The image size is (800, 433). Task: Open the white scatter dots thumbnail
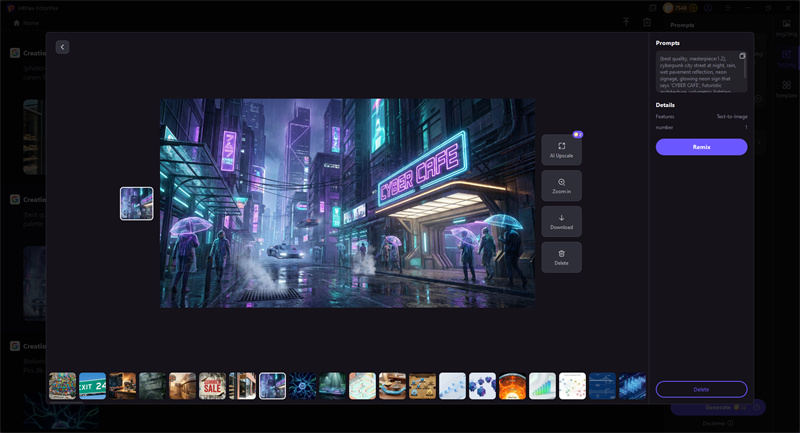(x=572, y=386)
